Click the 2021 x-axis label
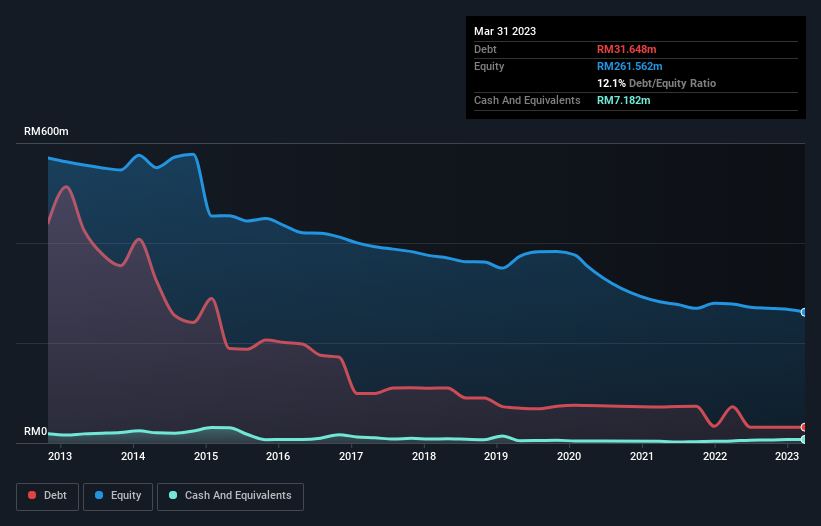This screenshot has width=821, height=526. point(641,456)
